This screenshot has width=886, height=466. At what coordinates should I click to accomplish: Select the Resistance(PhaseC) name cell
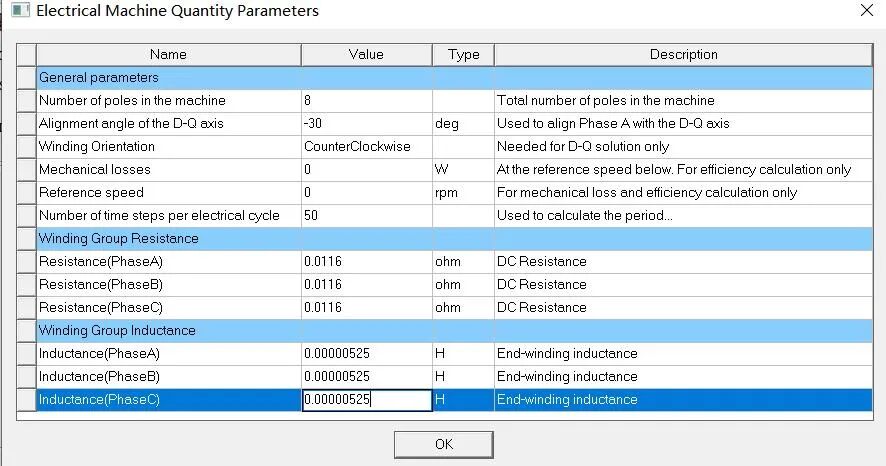169,308
